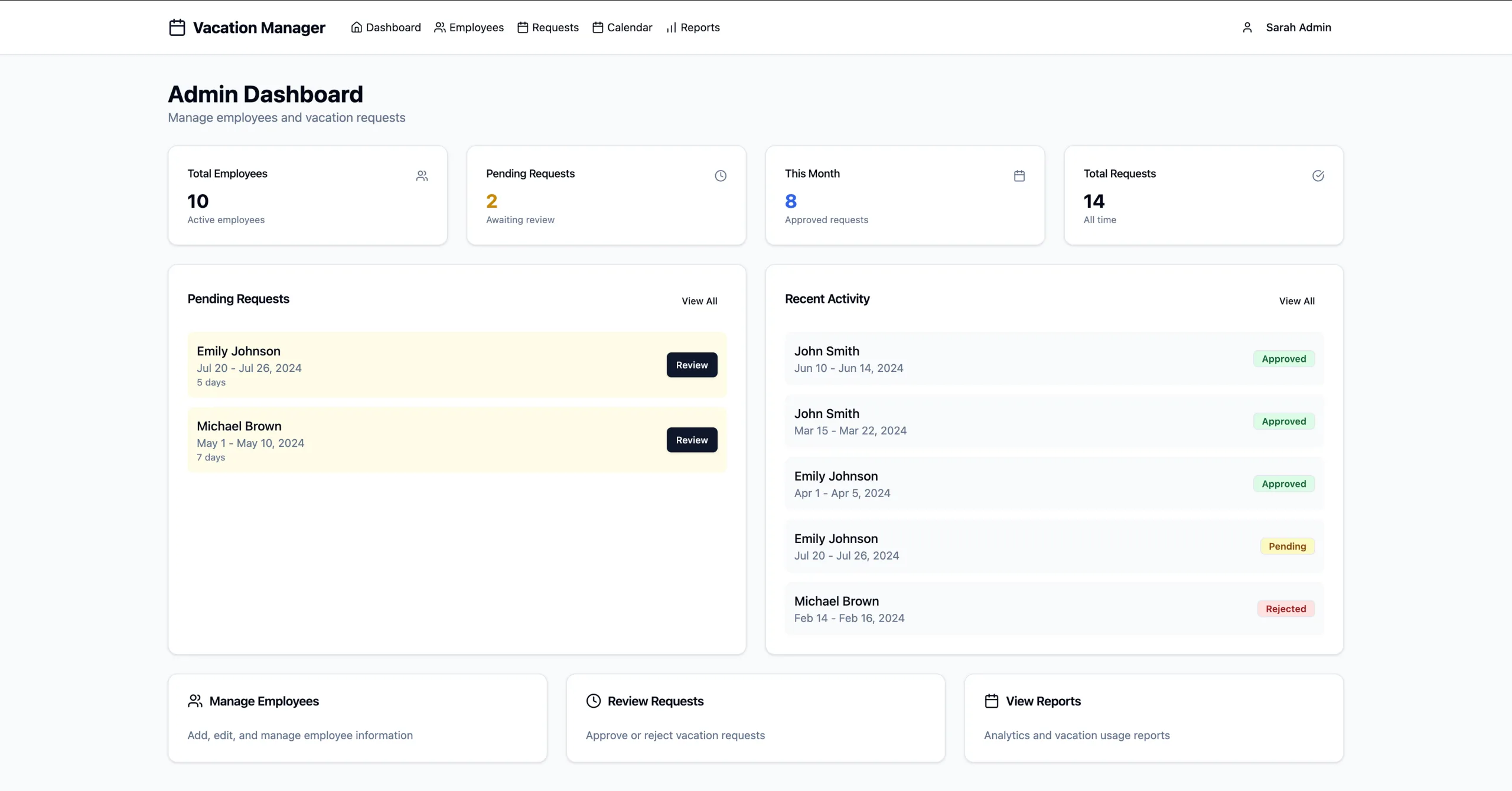1512x791 pixels.
Task: Switch to the Calendar nav page
Action: click(x=622, y=28)
